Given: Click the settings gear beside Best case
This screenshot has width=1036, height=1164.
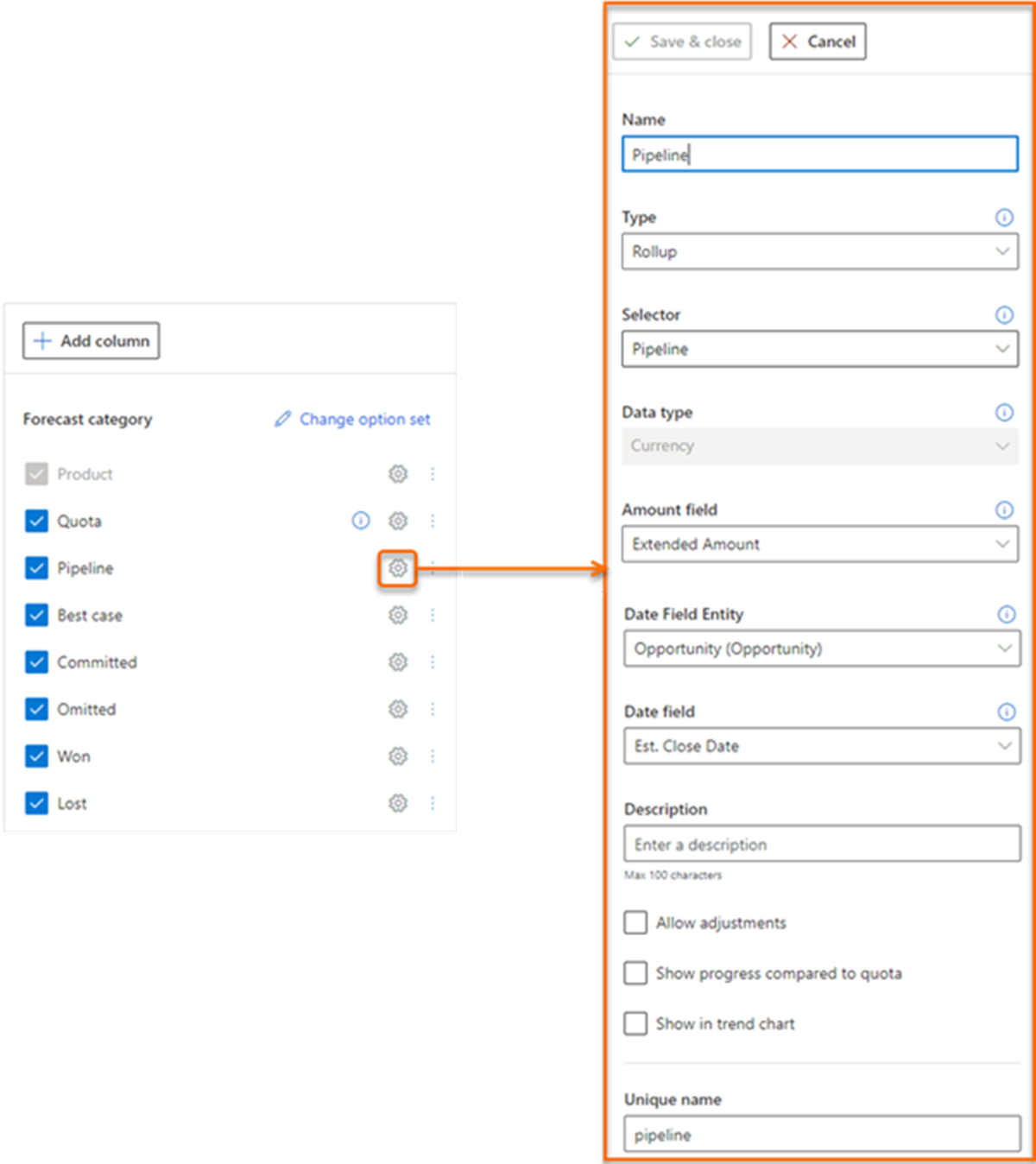Looking at the screenshot, I should click(398, 615).
